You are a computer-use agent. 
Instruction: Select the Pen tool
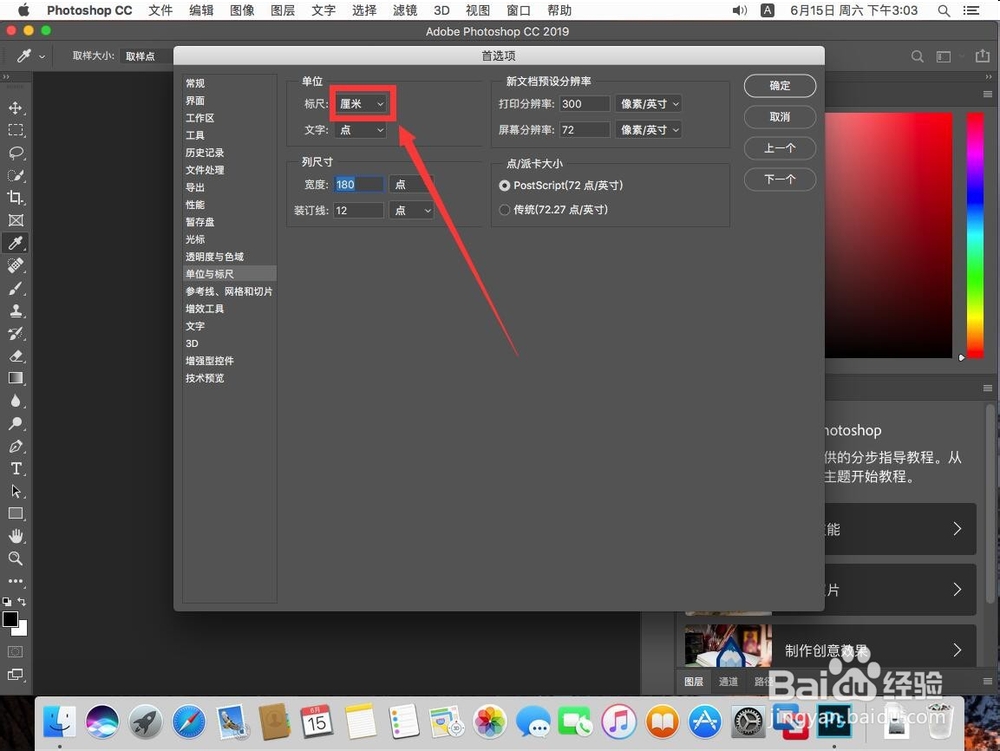coord(15,446)
